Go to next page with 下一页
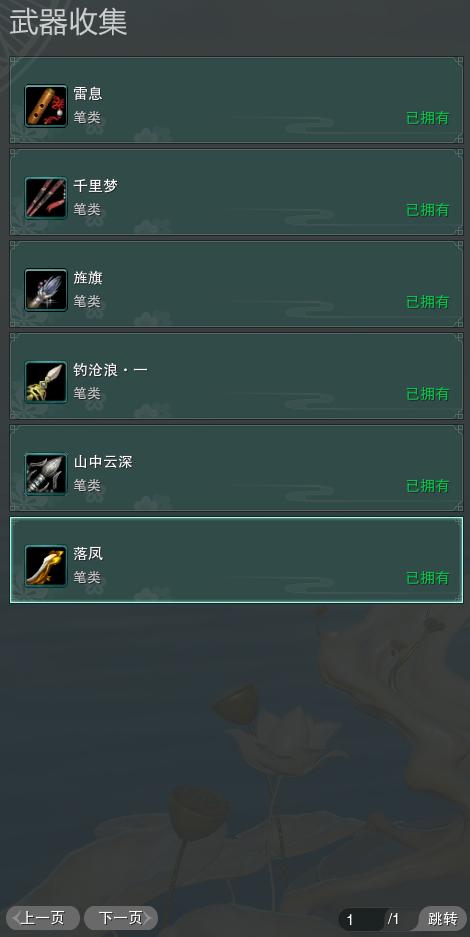Viewport: 470px width, 937px height. (121, 918)
